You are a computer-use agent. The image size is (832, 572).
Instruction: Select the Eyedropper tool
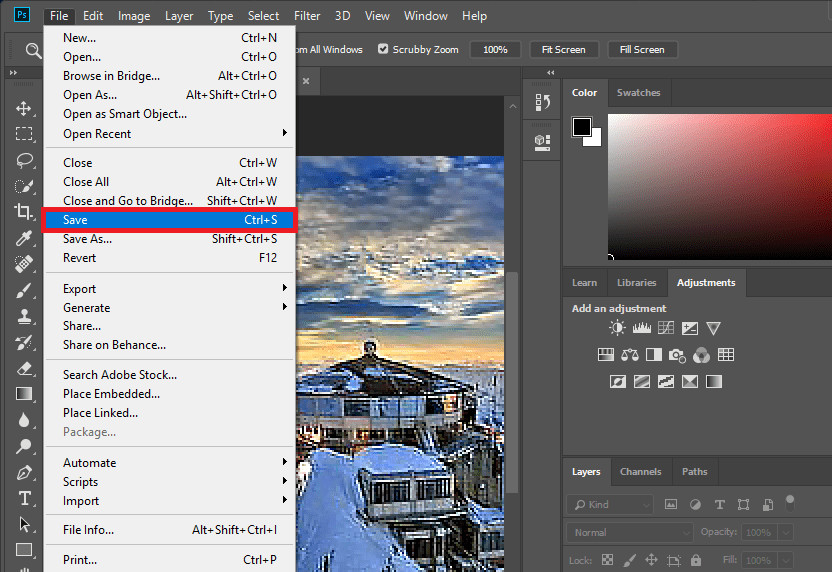(x=24, y=238)
